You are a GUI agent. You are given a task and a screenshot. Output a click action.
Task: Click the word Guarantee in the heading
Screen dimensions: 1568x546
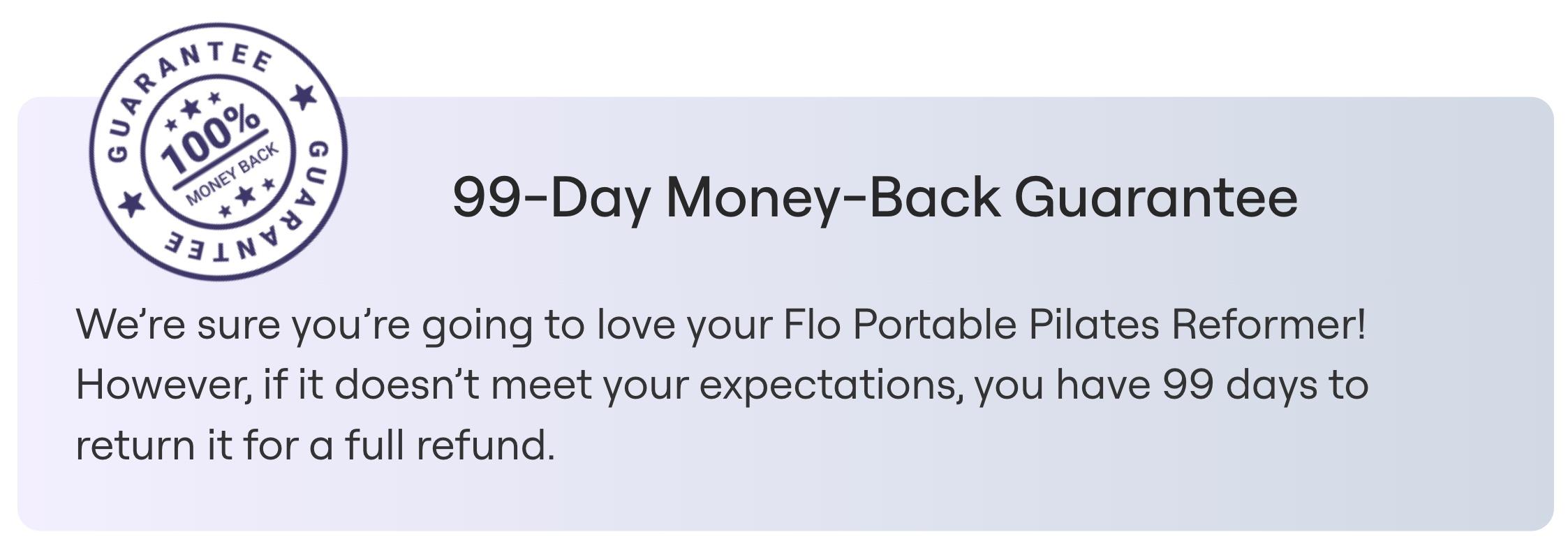click(1156, 196)
